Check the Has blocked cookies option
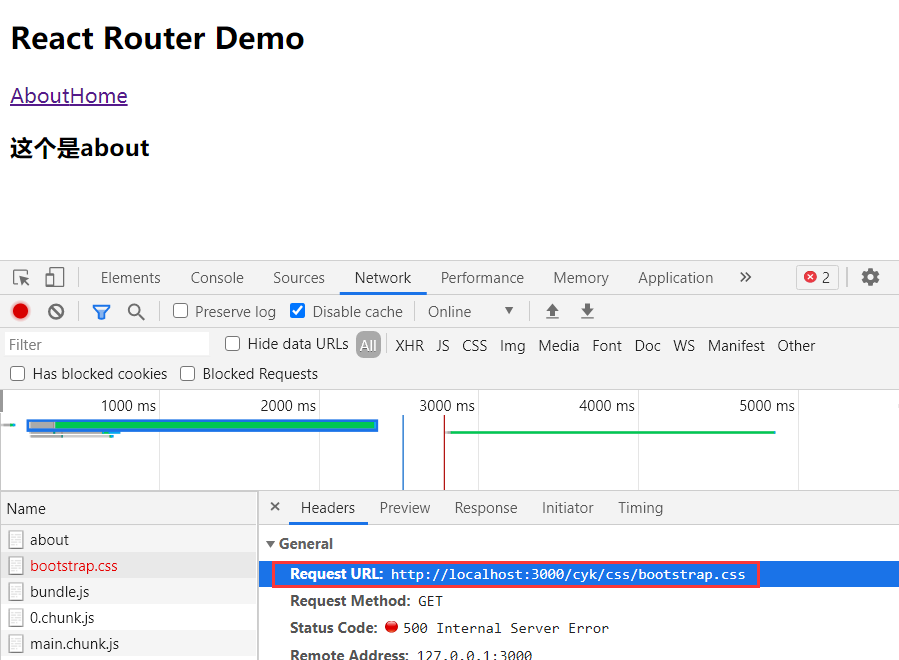The height and width of the screenshot is (660, 899). (x=18, y=374)
